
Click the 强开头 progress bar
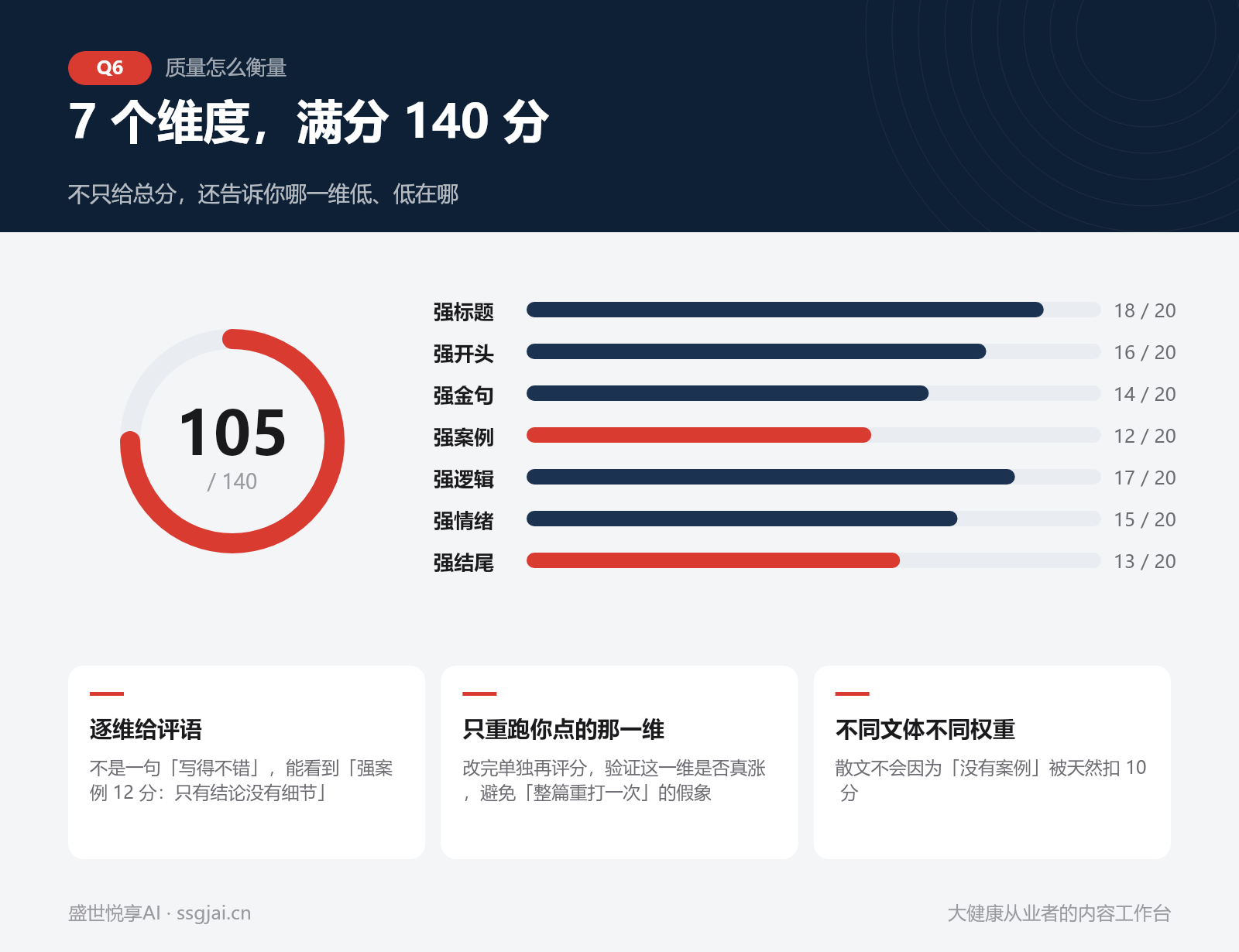[x=813, y=351]
